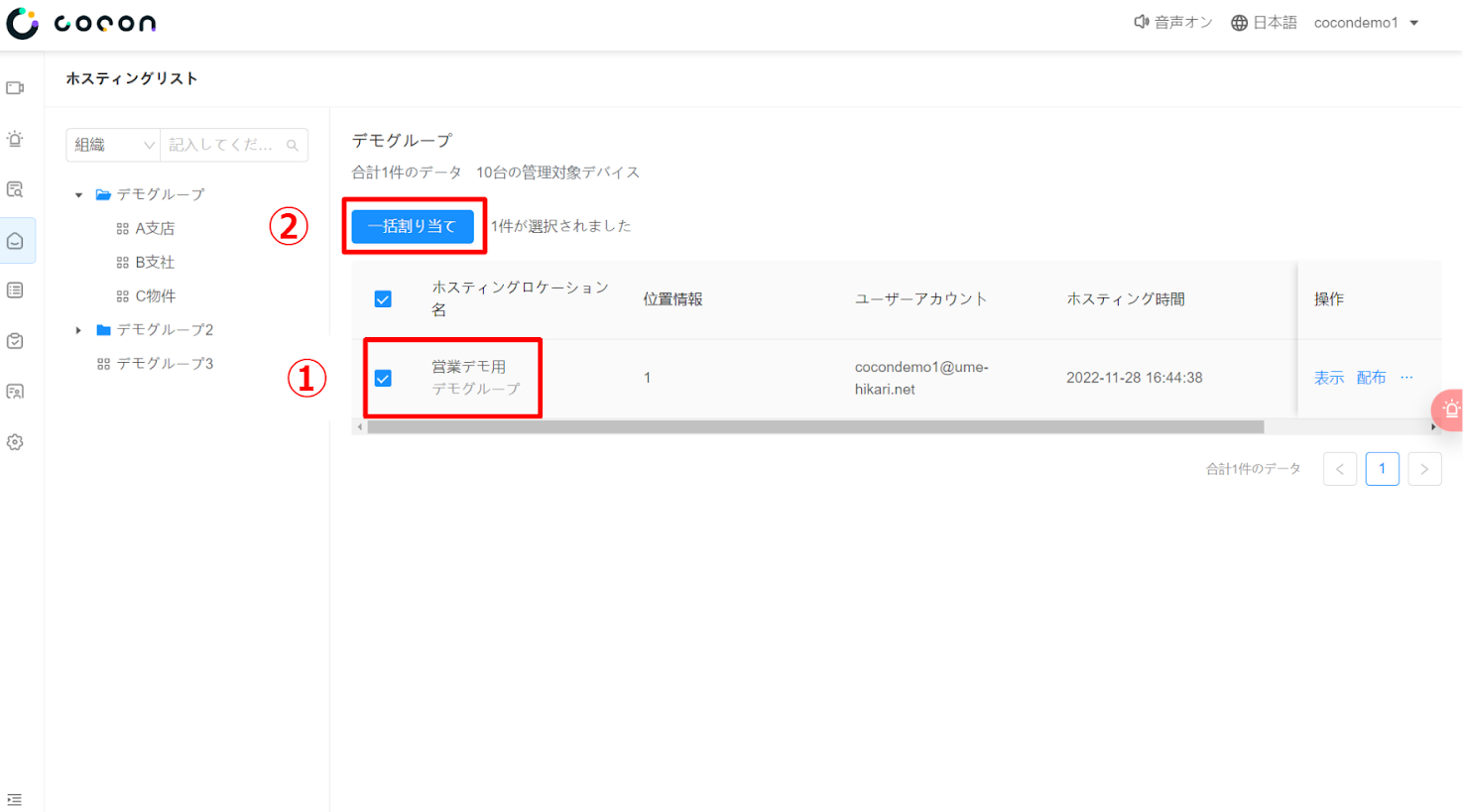Click scrollbar left arrow

(x=359, y=427)
